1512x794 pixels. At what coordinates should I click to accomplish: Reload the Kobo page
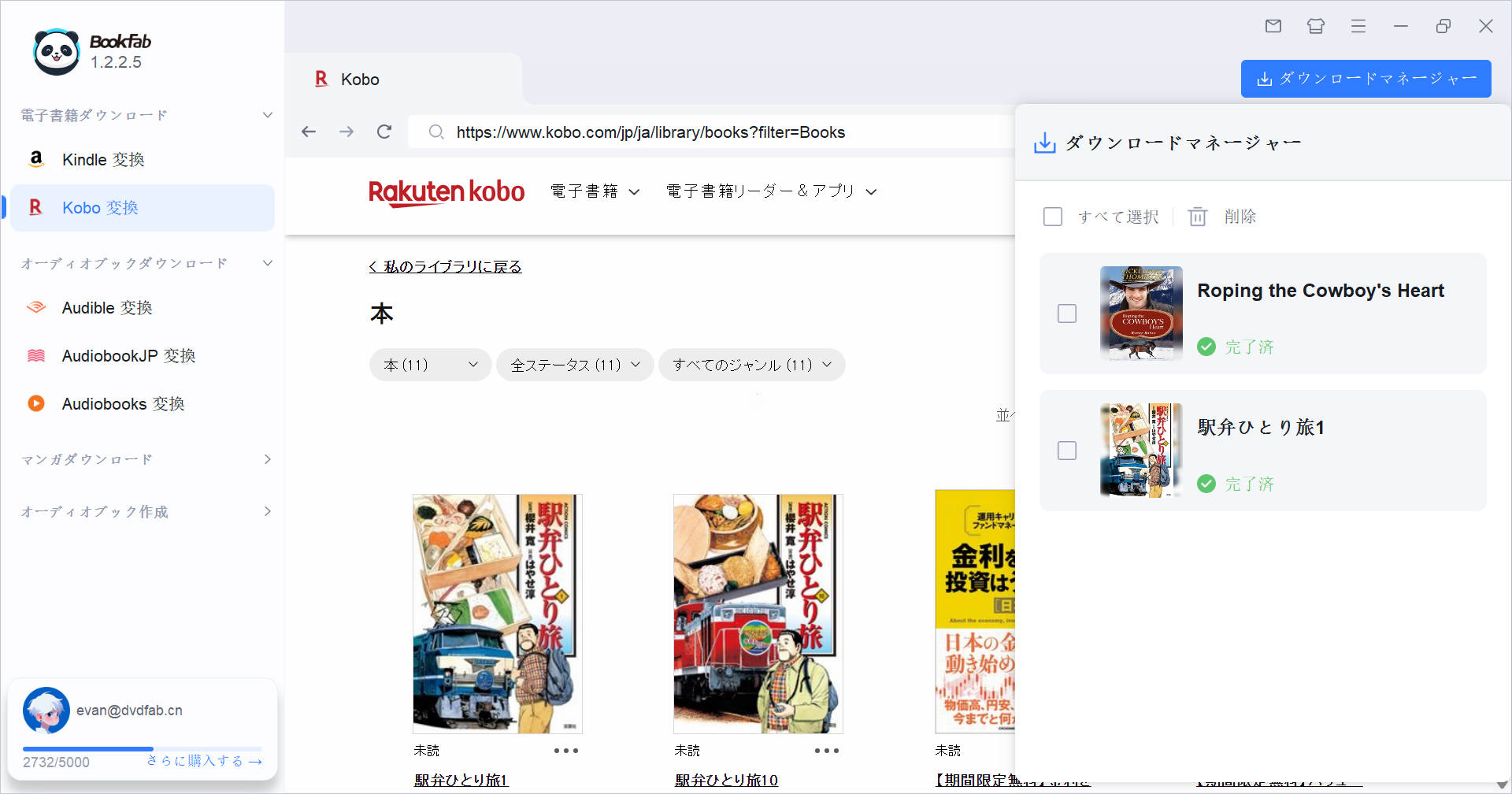tap(384, 132)
